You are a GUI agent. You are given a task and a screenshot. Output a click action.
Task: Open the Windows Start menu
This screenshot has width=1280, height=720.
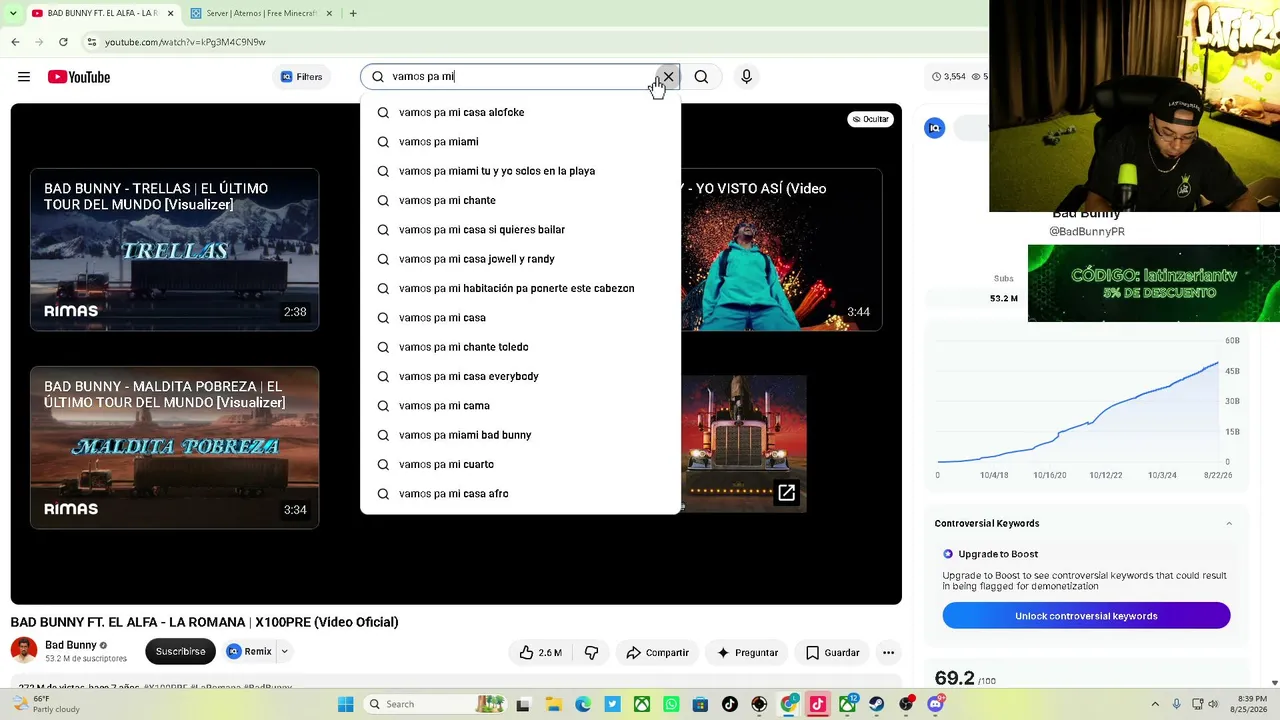point(346,704)
